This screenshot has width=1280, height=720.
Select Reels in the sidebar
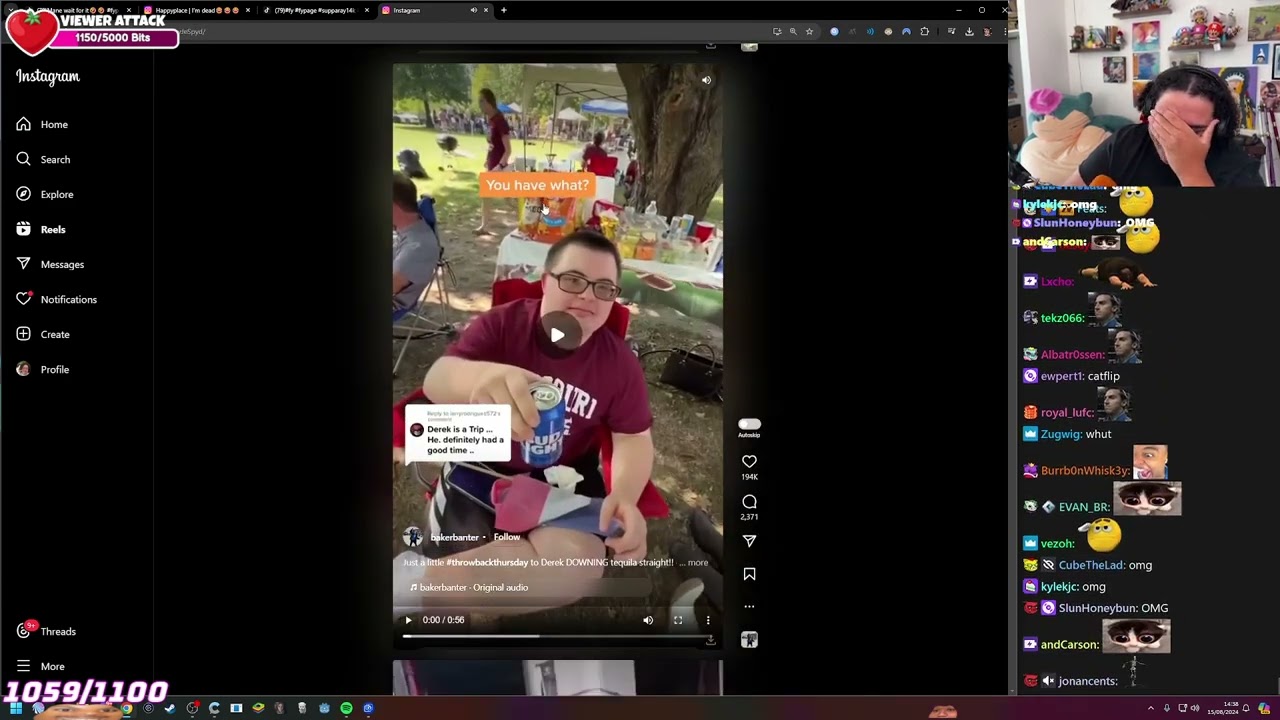53,229
